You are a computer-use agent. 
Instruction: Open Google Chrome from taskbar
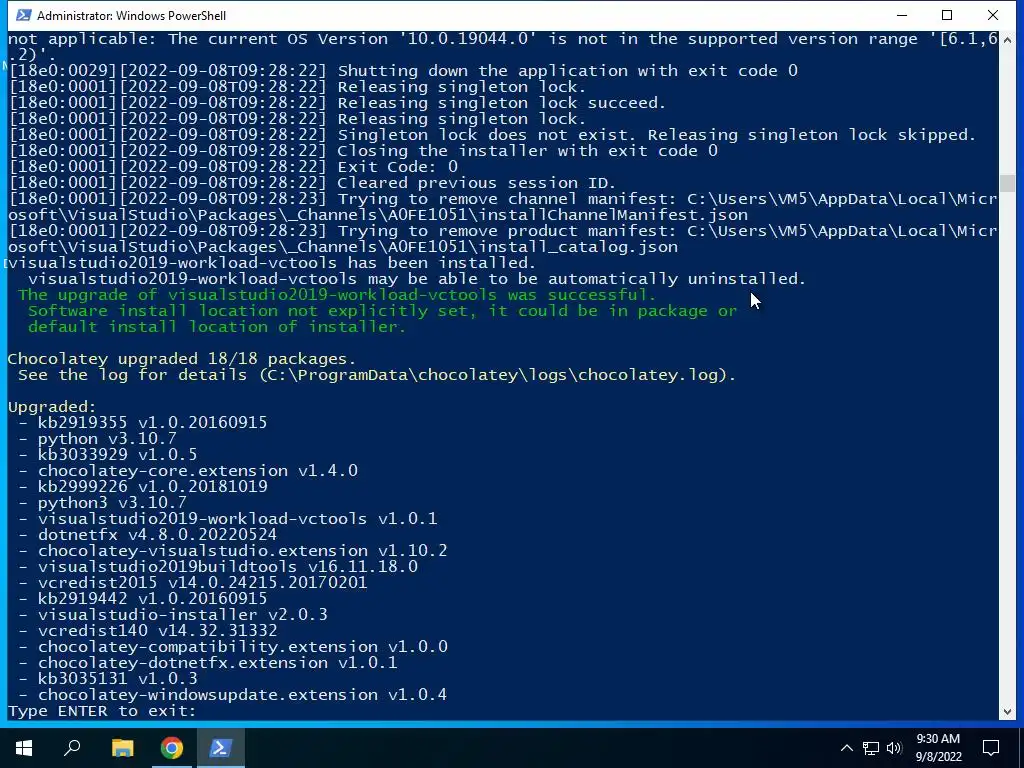tap(172, 748)
